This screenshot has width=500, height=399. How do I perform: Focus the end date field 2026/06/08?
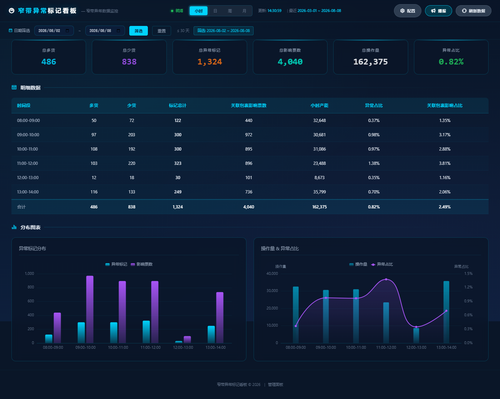[x=105, y=30]
